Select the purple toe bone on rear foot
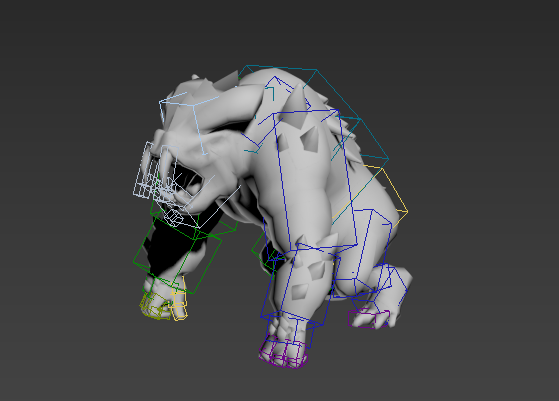This screenshot has height=401, width=559. tap(369, 319)
